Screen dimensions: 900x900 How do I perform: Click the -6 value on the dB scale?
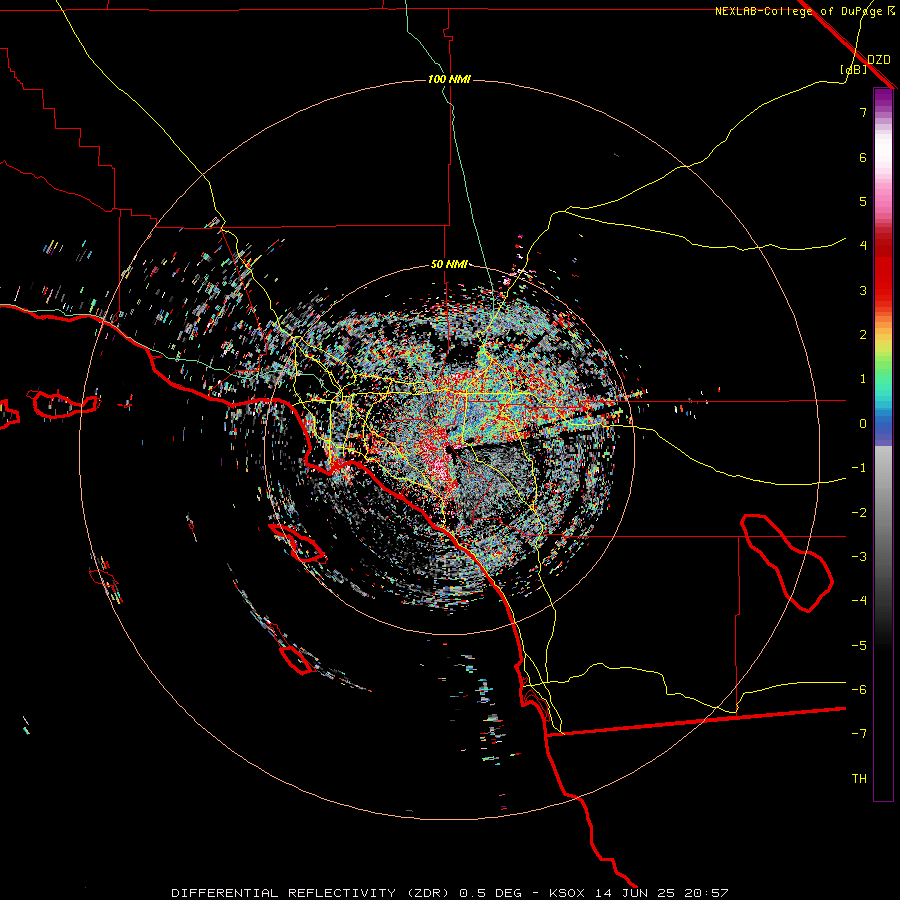(859, 690)
